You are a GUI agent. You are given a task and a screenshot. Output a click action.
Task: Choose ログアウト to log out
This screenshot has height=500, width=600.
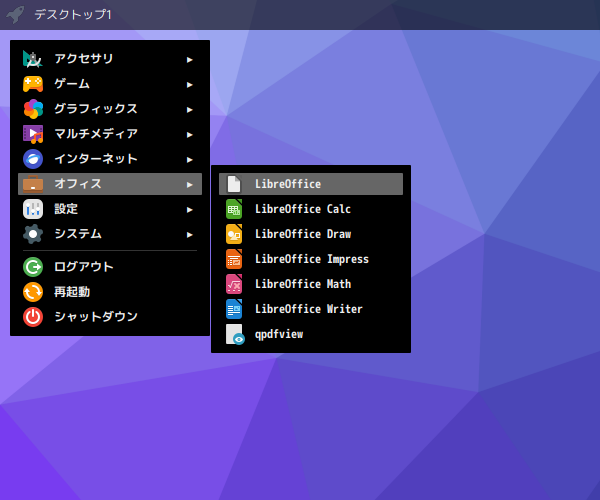[x=110, y=267]
